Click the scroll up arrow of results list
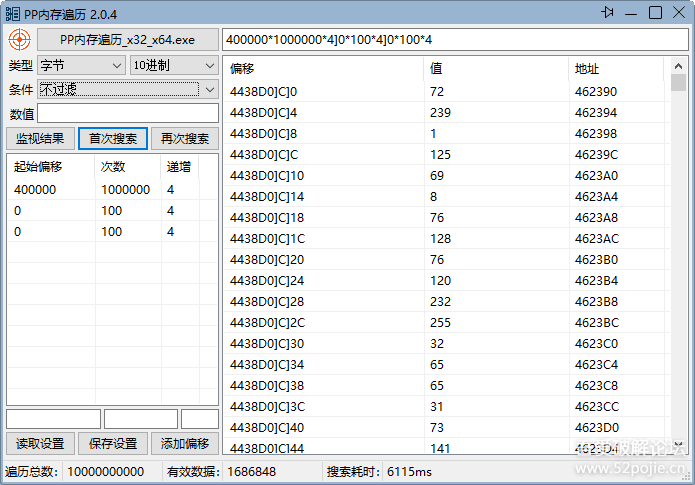The height and width of the screenshot is (485, 695). 678,66
